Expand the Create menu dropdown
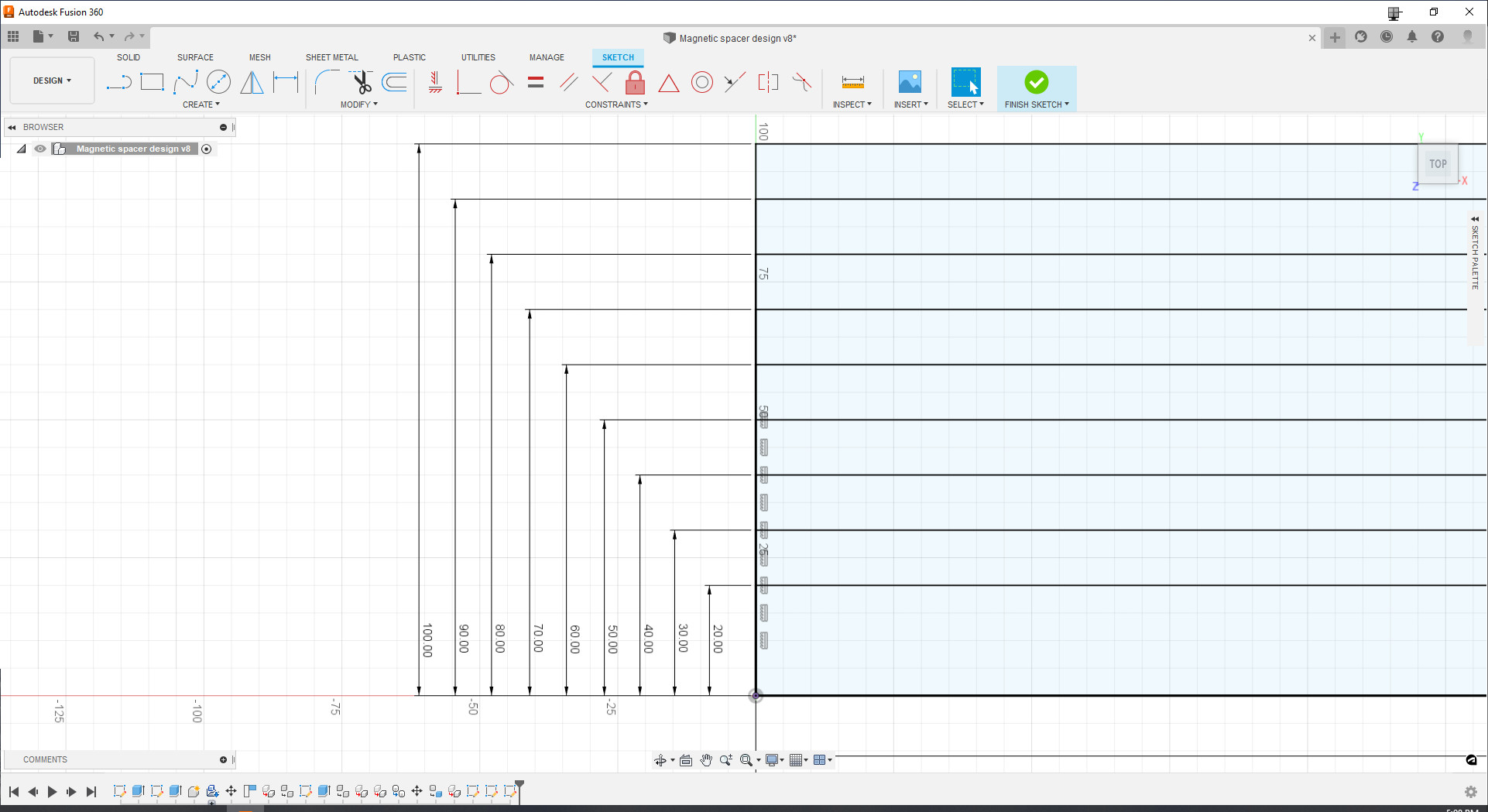Image resolution: width=1488 pixels, height=812 pixels. coord(201,104)
